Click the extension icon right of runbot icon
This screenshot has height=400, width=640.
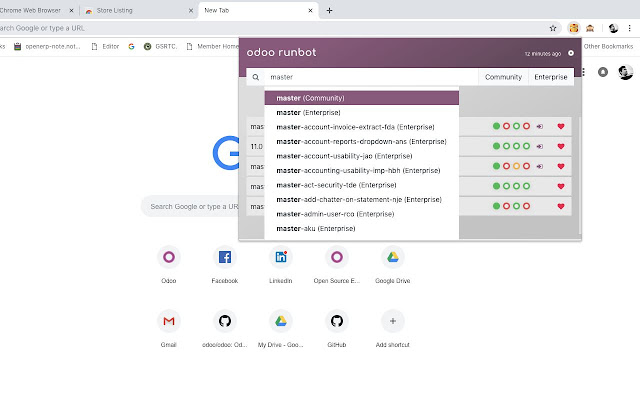pyautogui.click(x=590, y=28)
